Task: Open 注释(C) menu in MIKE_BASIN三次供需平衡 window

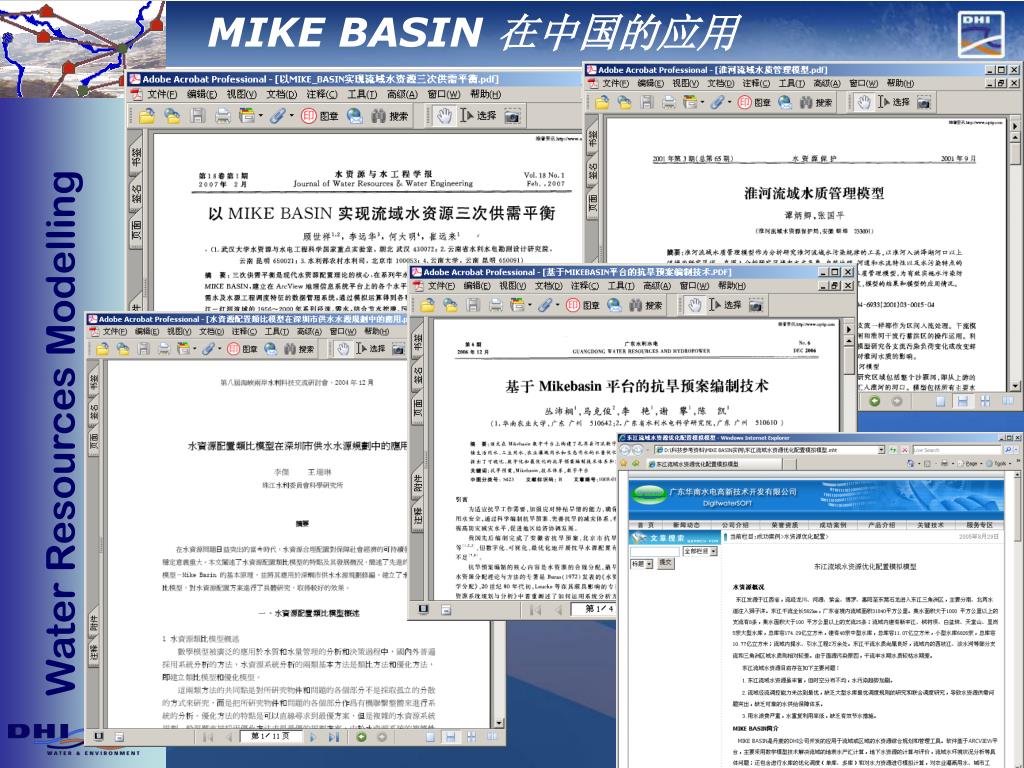Action: (321, 94)
